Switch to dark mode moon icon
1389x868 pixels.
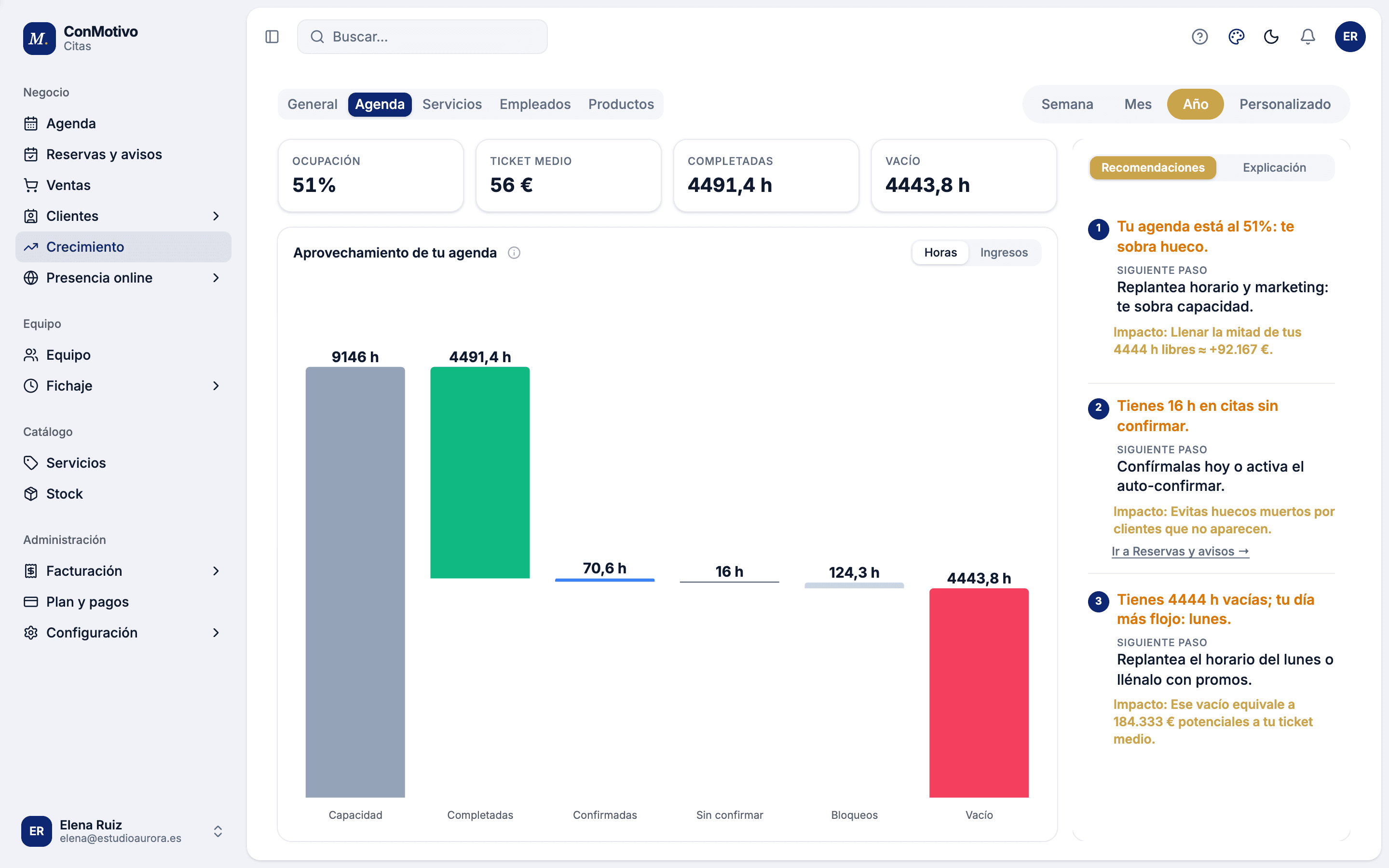click(x=1271, y=37)
